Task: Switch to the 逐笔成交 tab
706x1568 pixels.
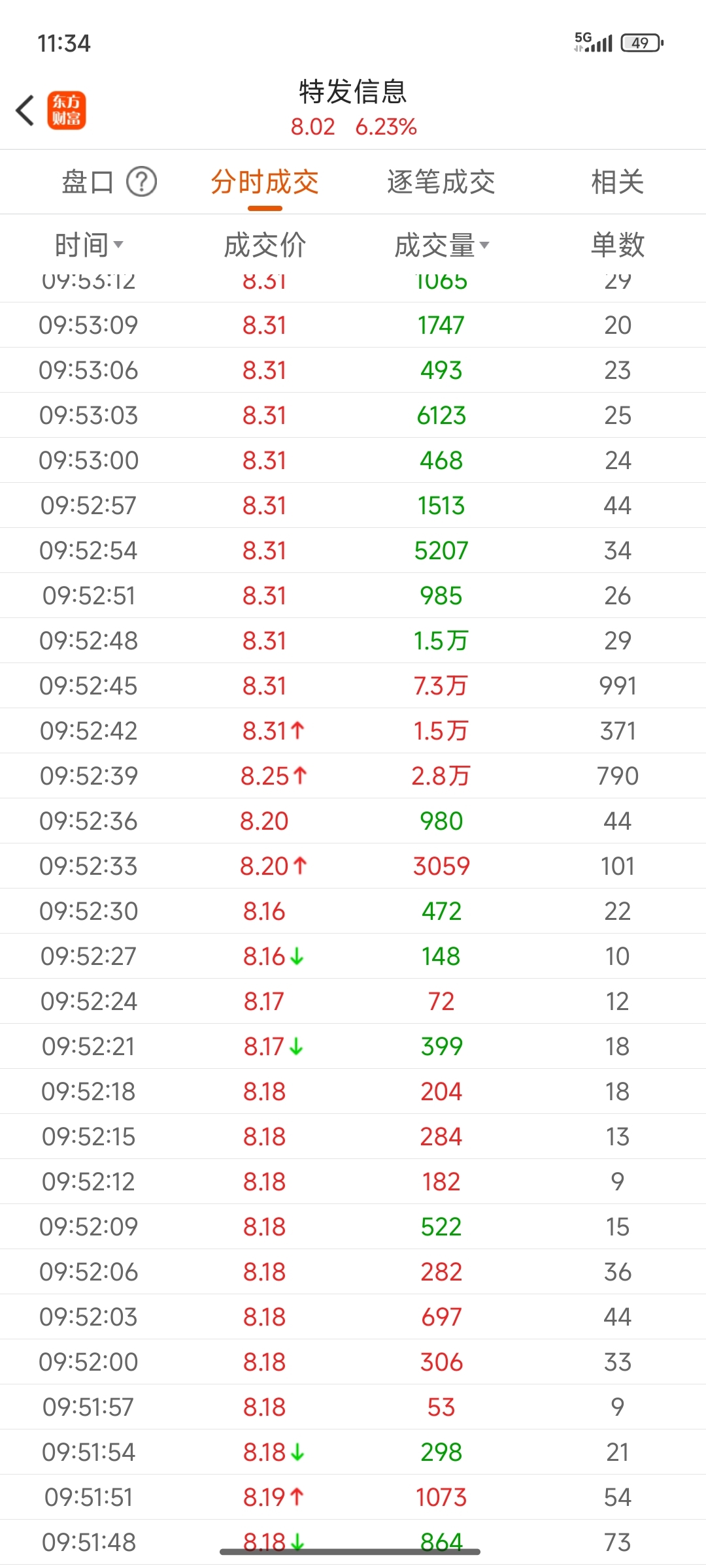Action: tap(441, 182)
